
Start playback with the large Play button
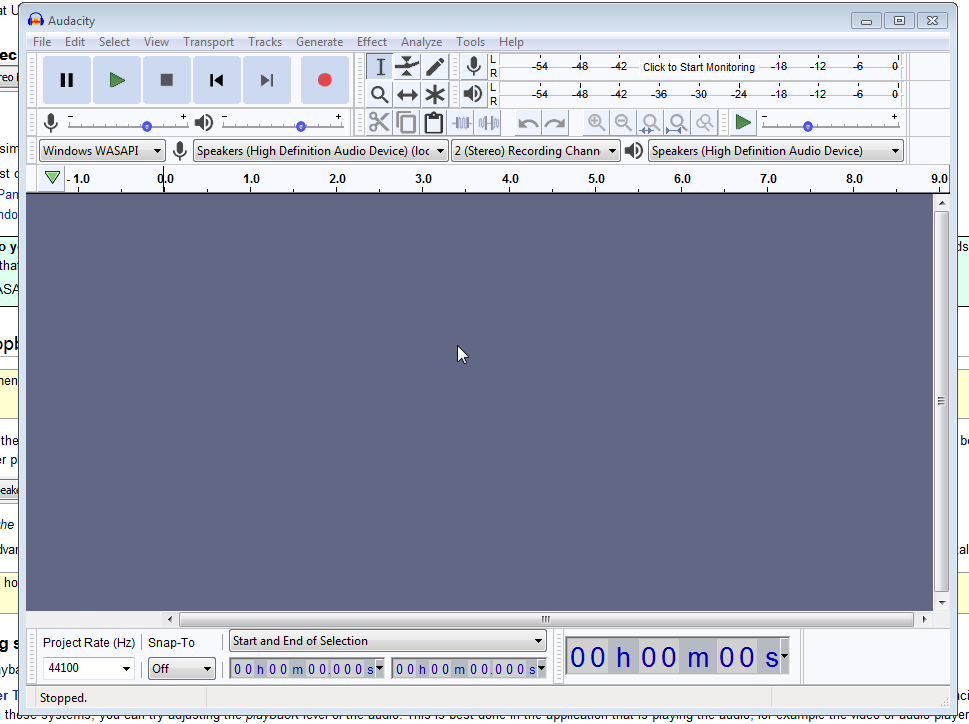click(x=117, y=80)
